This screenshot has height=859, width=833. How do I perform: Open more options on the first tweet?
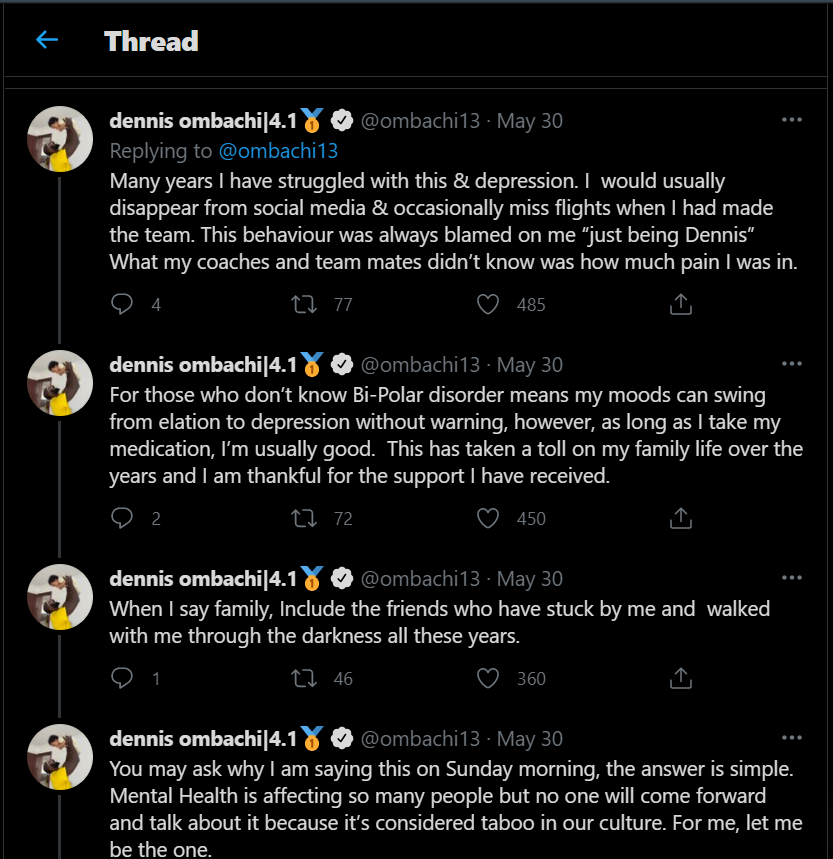point(792,120)
